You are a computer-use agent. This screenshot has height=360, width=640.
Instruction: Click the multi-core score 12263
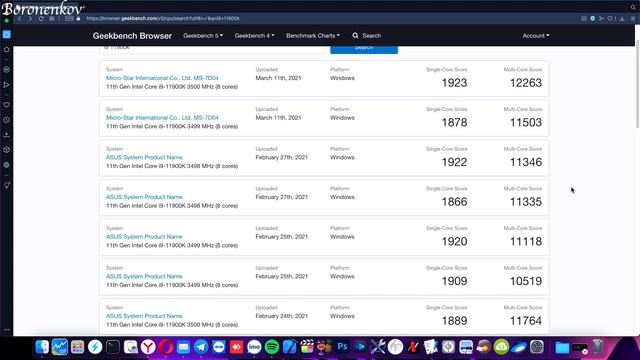[x=526, y=83]
